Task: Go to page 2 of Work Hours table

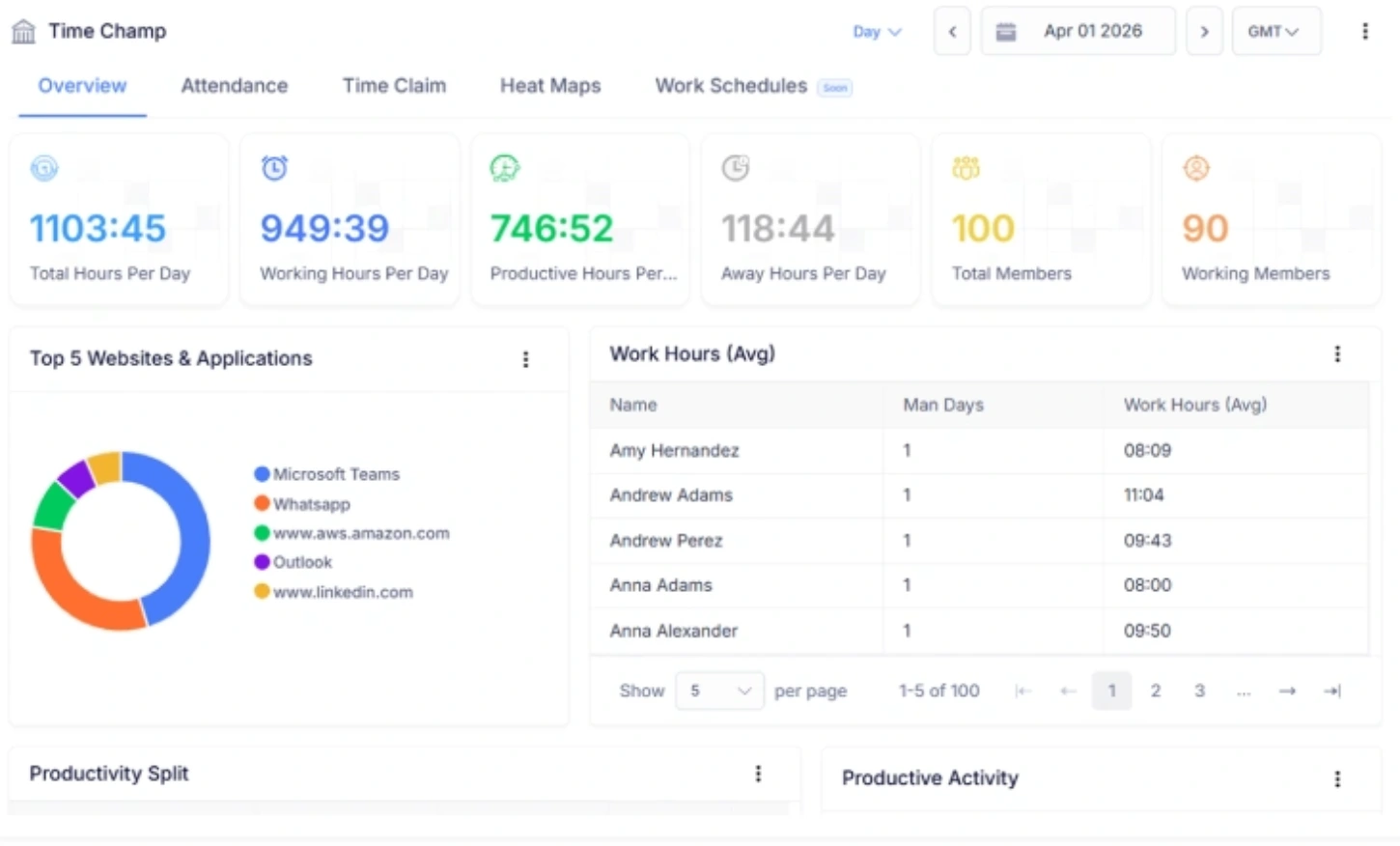Action: pos(1156,691)
